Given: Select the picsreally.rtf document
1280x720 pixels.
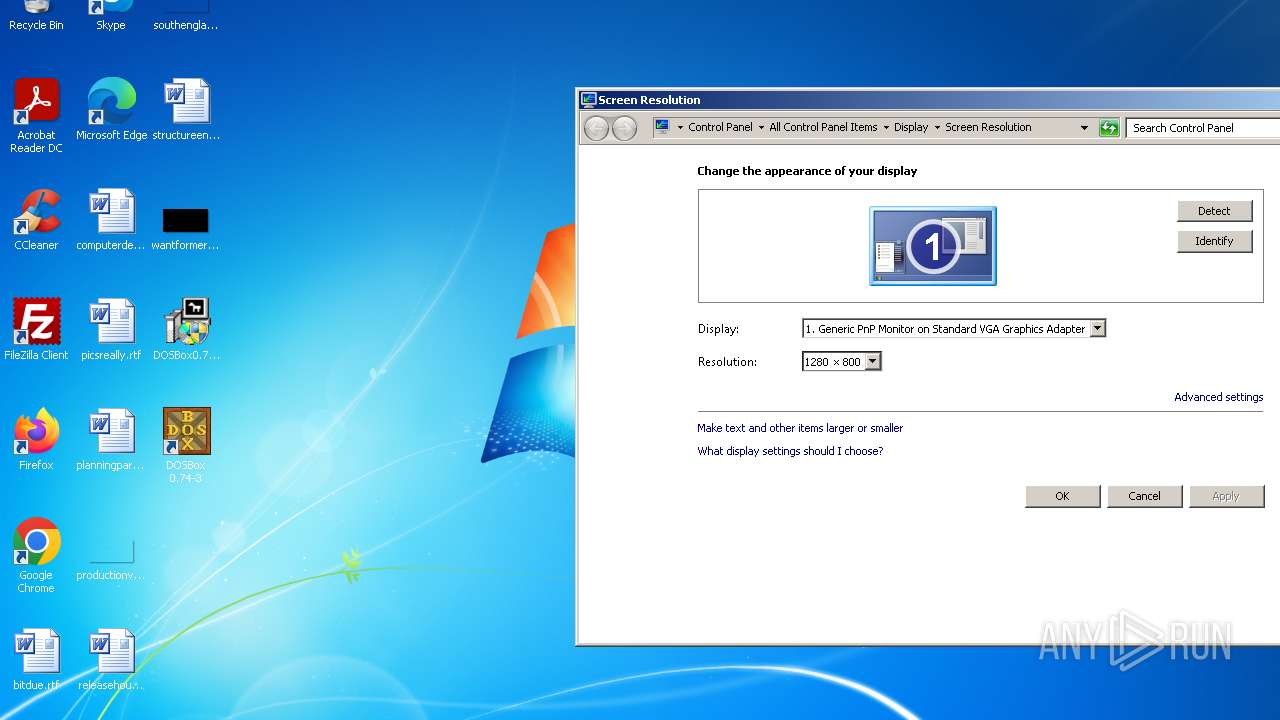Looking at the screenshot, I should click(111, 330).
